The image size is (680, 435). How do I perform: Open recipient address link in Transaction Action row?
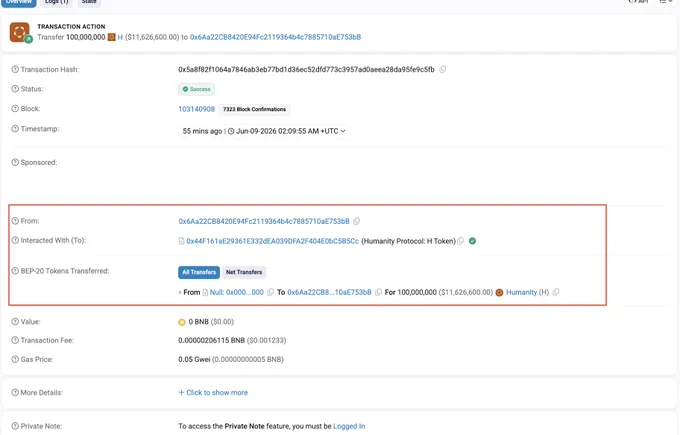coord(275,37)
